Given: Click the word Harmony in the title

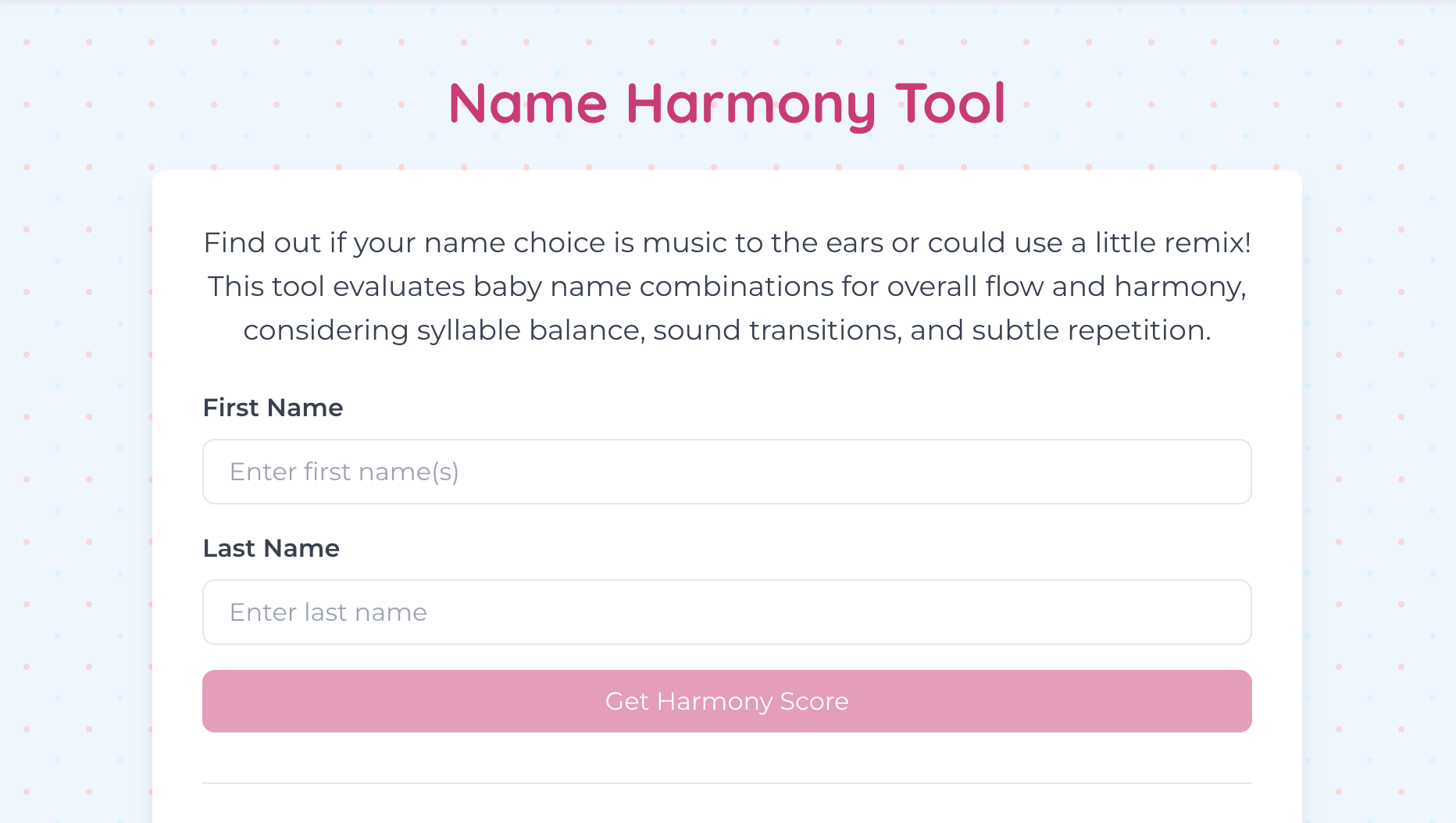Looking at the screenshot, I should 751,104.
